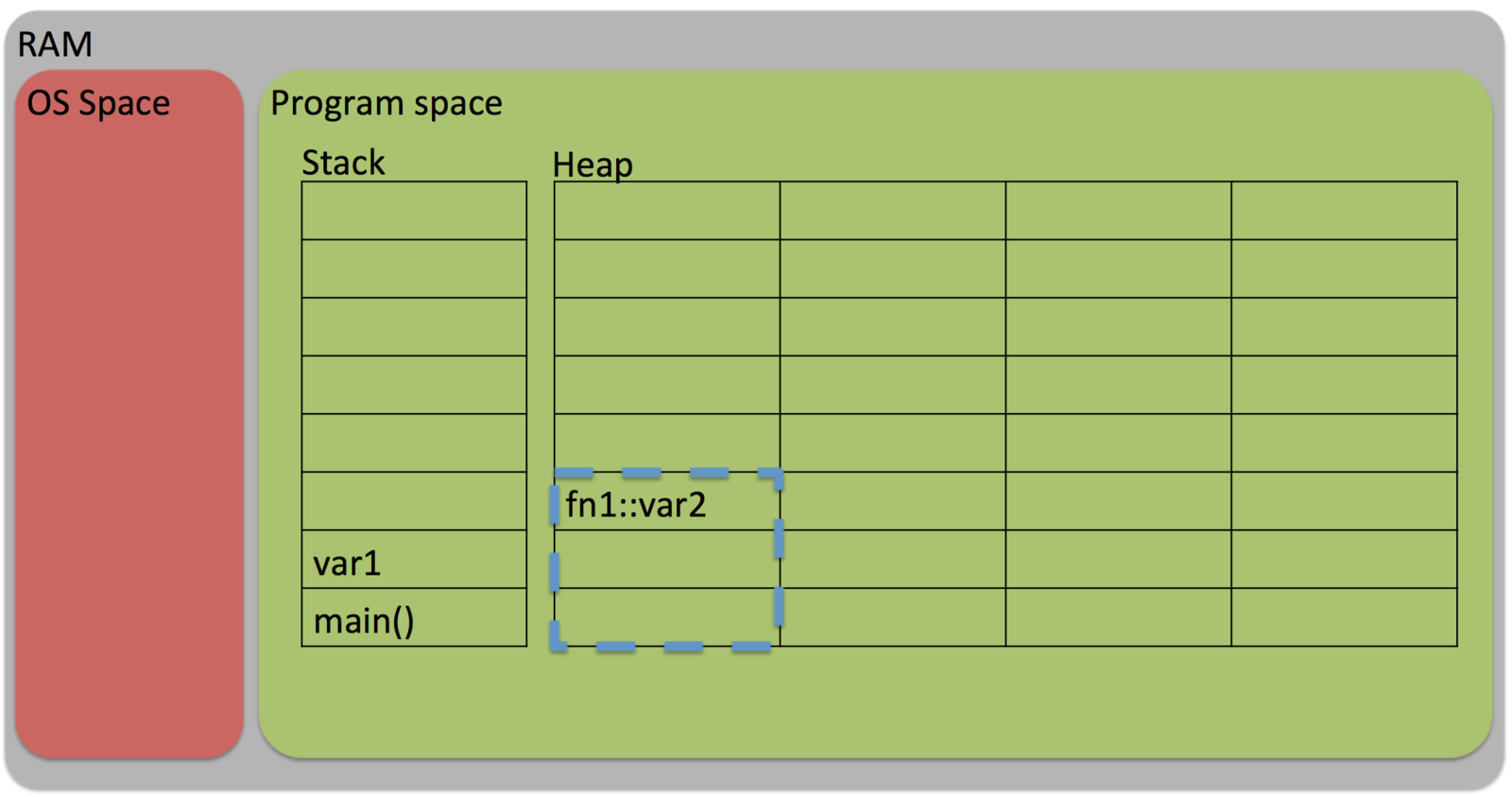Click the top-left Heap cell
Viewport: 1512px width, 797px height.
click(666, 211)
